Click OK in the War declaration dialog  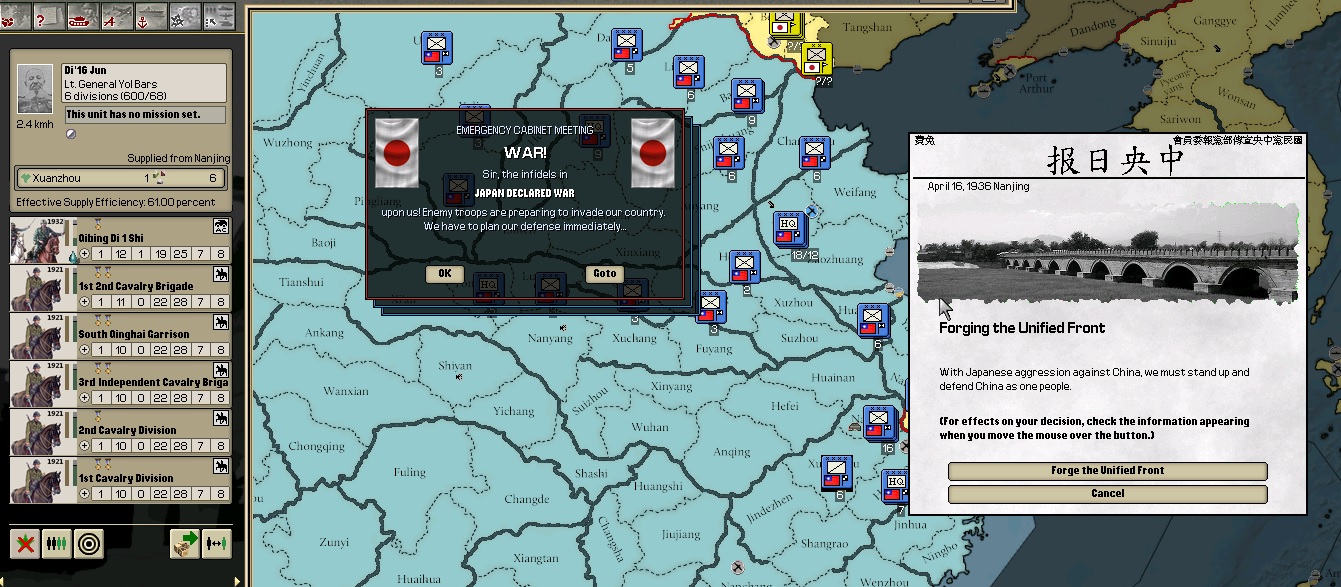pos(445,273)
